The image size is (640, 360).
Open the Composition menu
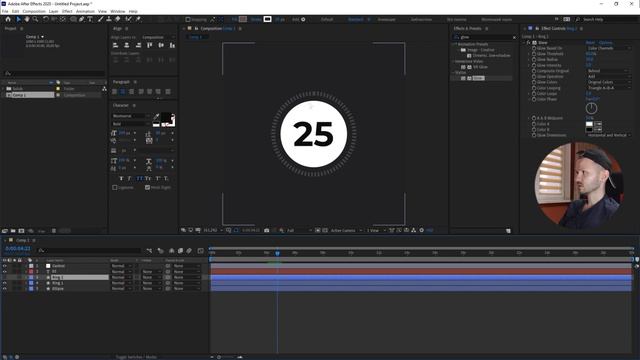pos(34,11)
